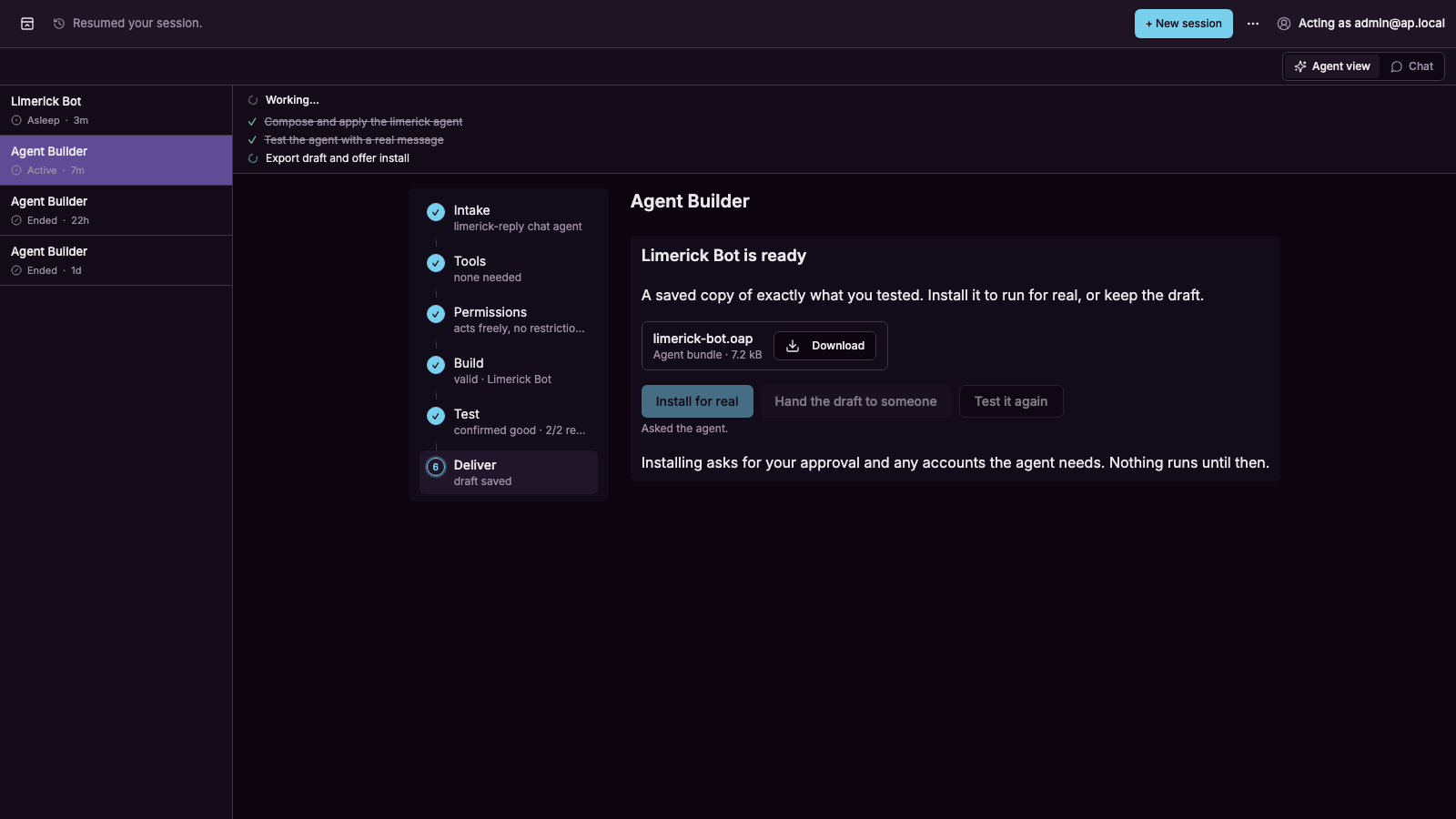Screen dimensions: 1456x819
Task: Click the Build step checkmark icon
Action: [436, 365]
